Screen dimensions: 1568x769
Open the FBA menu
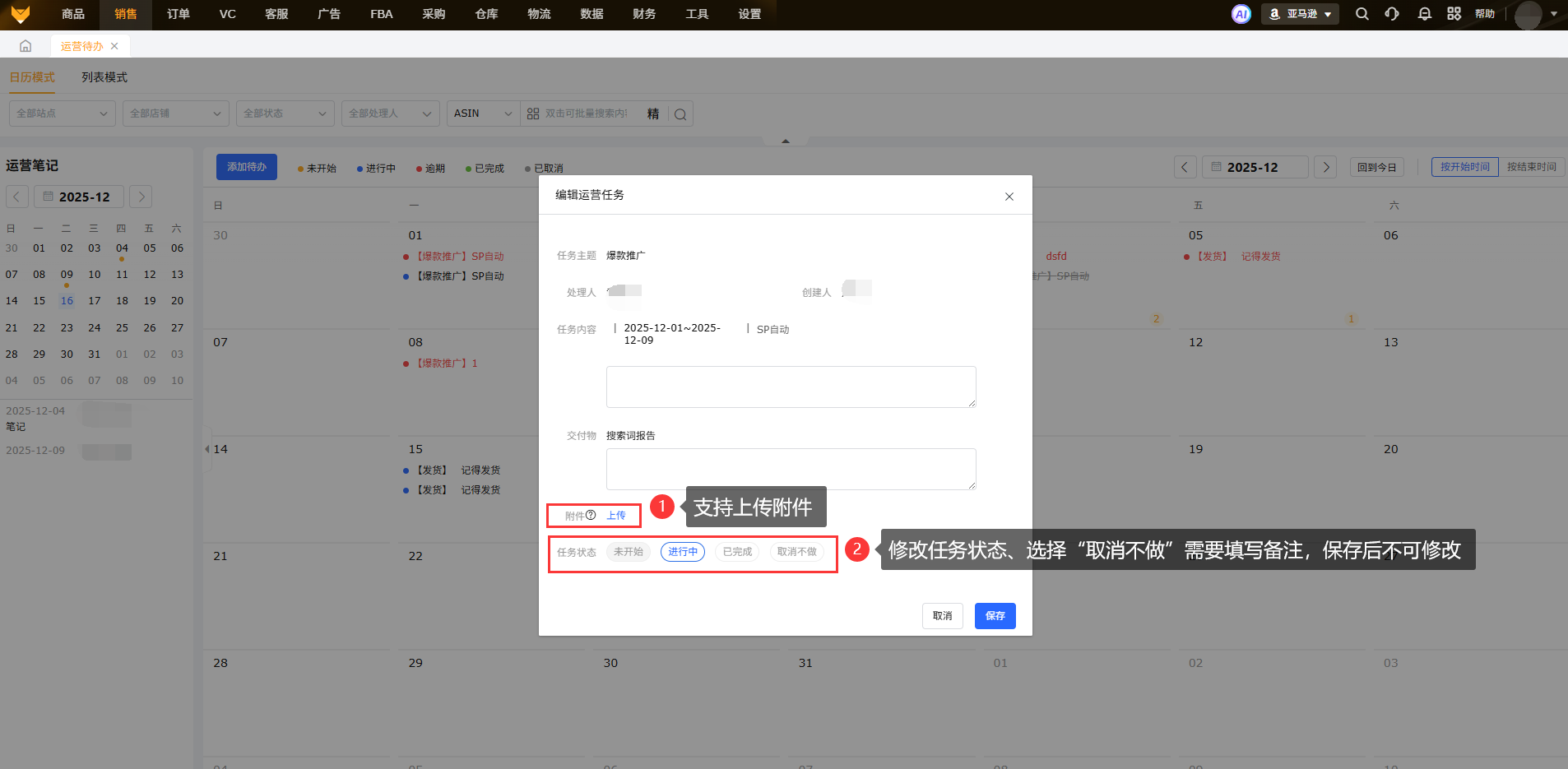pyautogui.click(x=382, y=14)
